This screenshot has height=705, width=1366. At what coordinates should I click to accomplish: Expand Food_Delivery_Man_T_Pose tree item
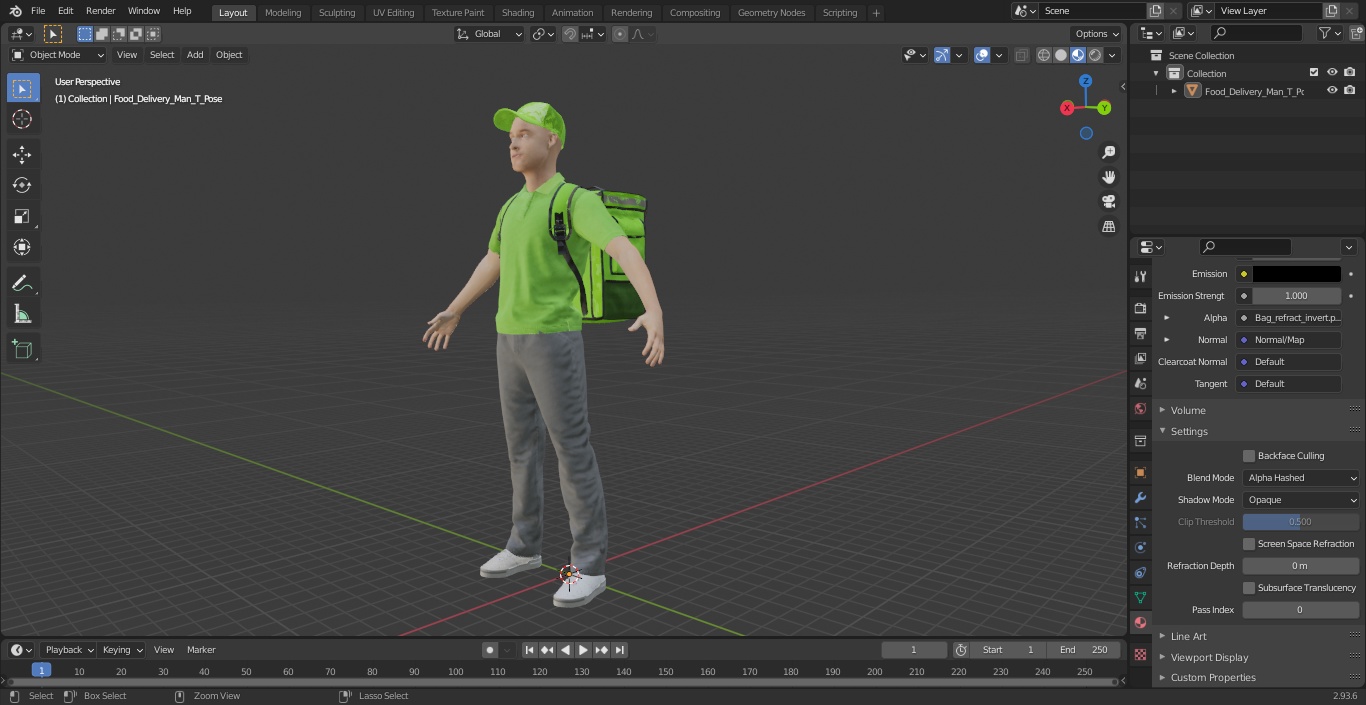click(x=1174, y=91)
